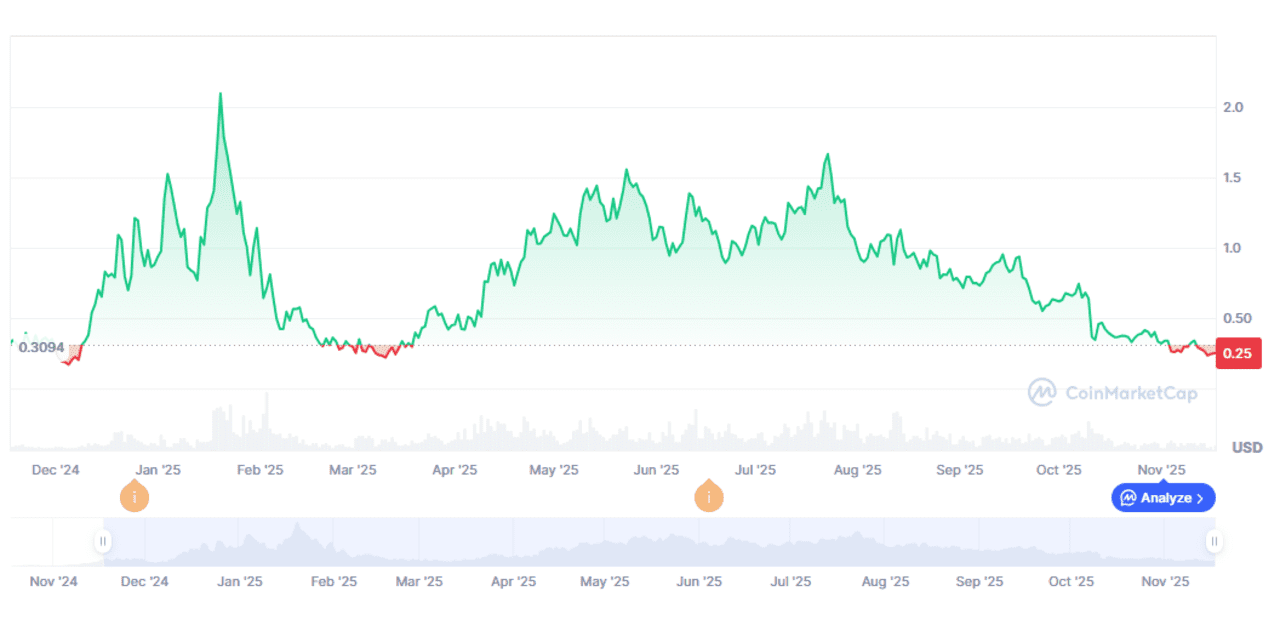The image size is (1280, 640).
Task: Click the orange info marker below Jan '25
Action: pyautogui.click(x=135, y=495)
